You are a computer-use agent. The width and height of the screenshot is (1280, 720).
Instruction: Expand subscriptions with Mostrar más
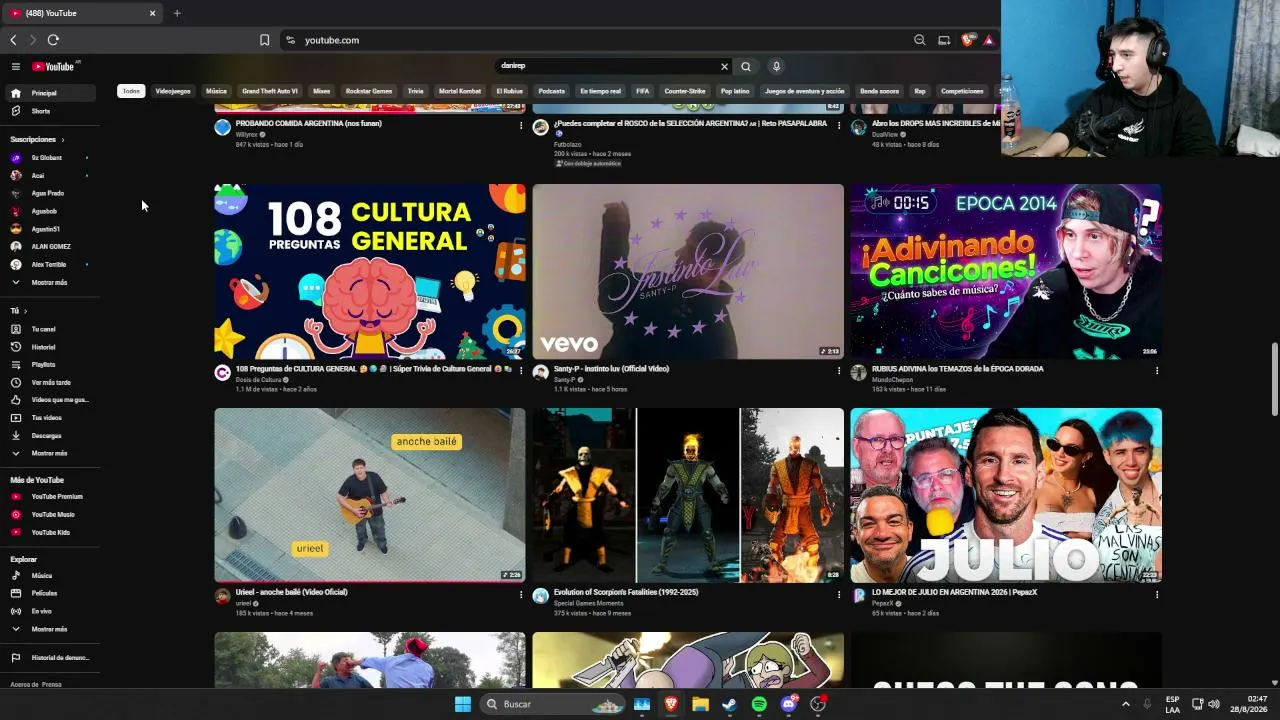(49, 283)
